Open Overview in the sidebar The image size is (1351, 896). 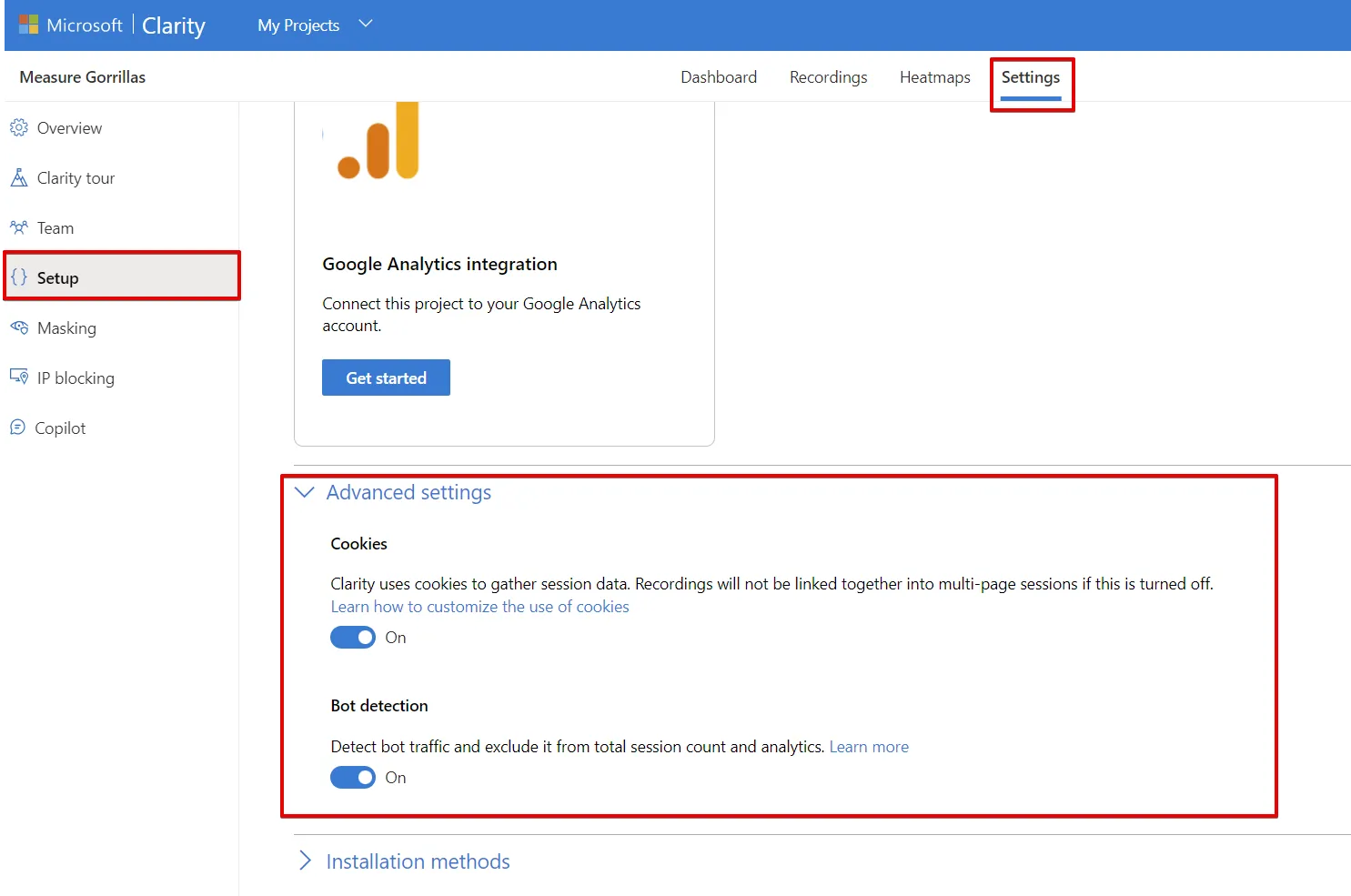pyautogui.click(x=120, y=128)
